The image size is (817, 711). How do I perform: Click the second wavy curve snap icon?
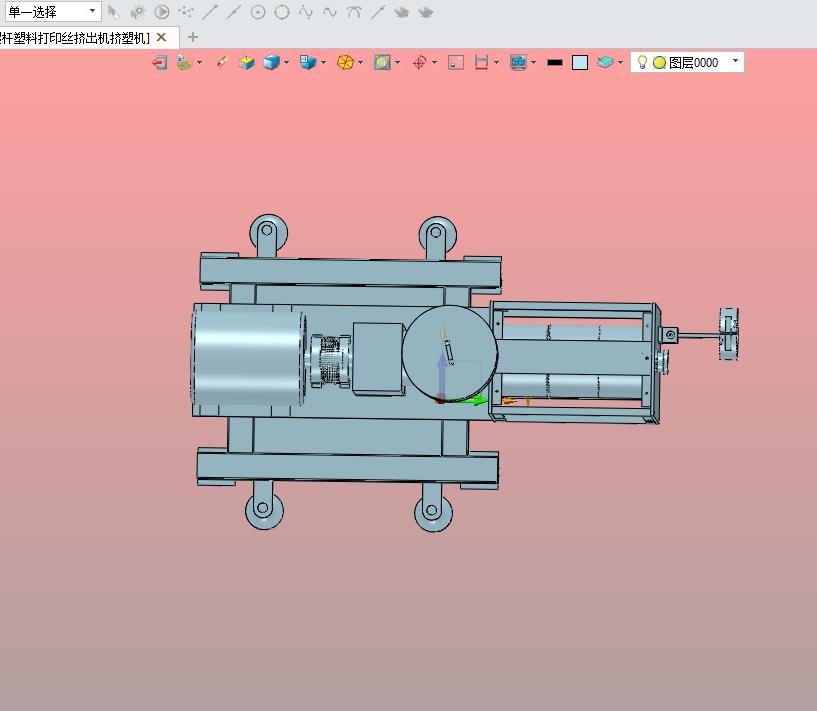[x=330, y=12]
